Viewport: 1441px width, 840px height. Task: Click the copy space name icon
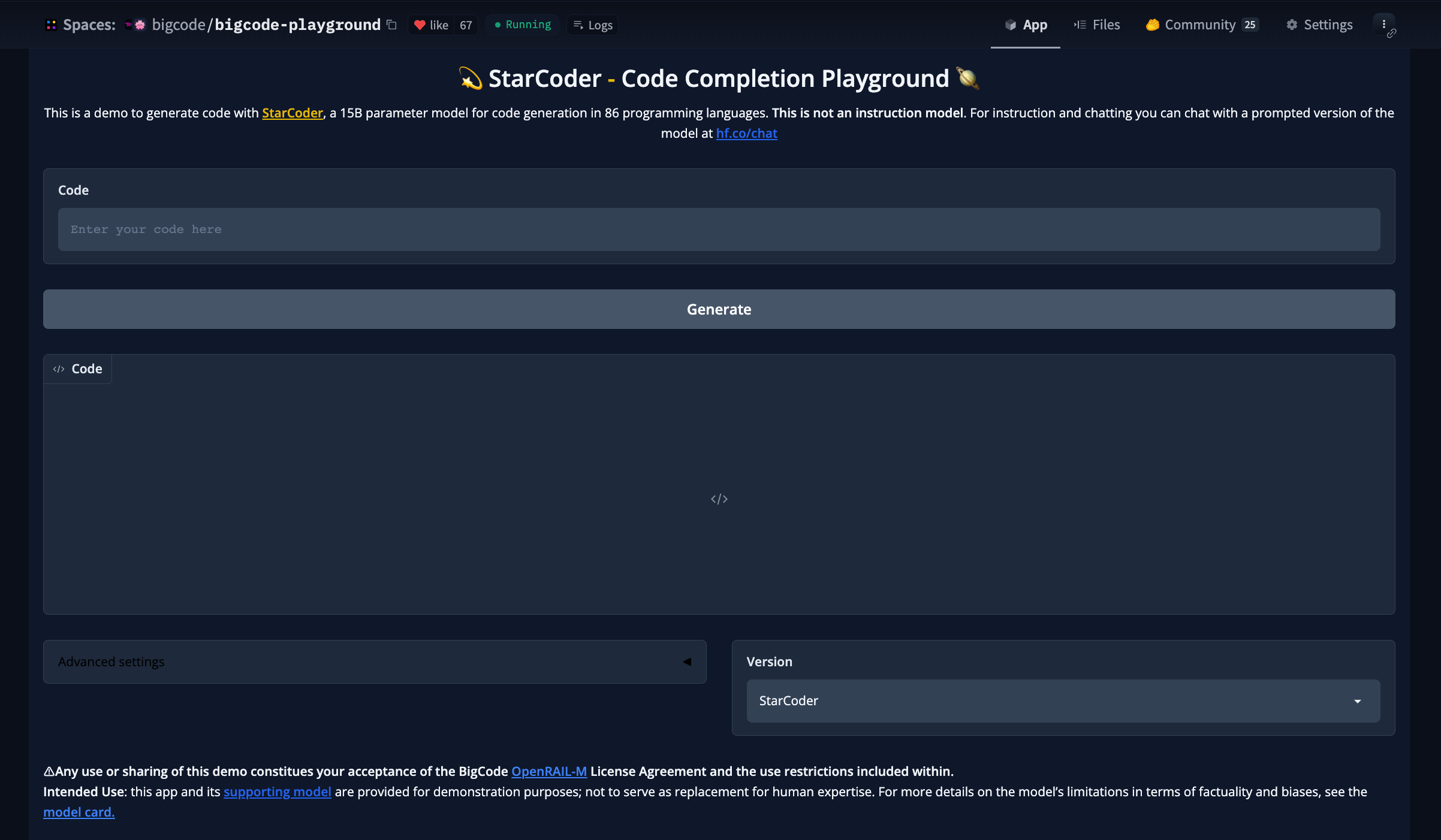[x=391, y=25]
